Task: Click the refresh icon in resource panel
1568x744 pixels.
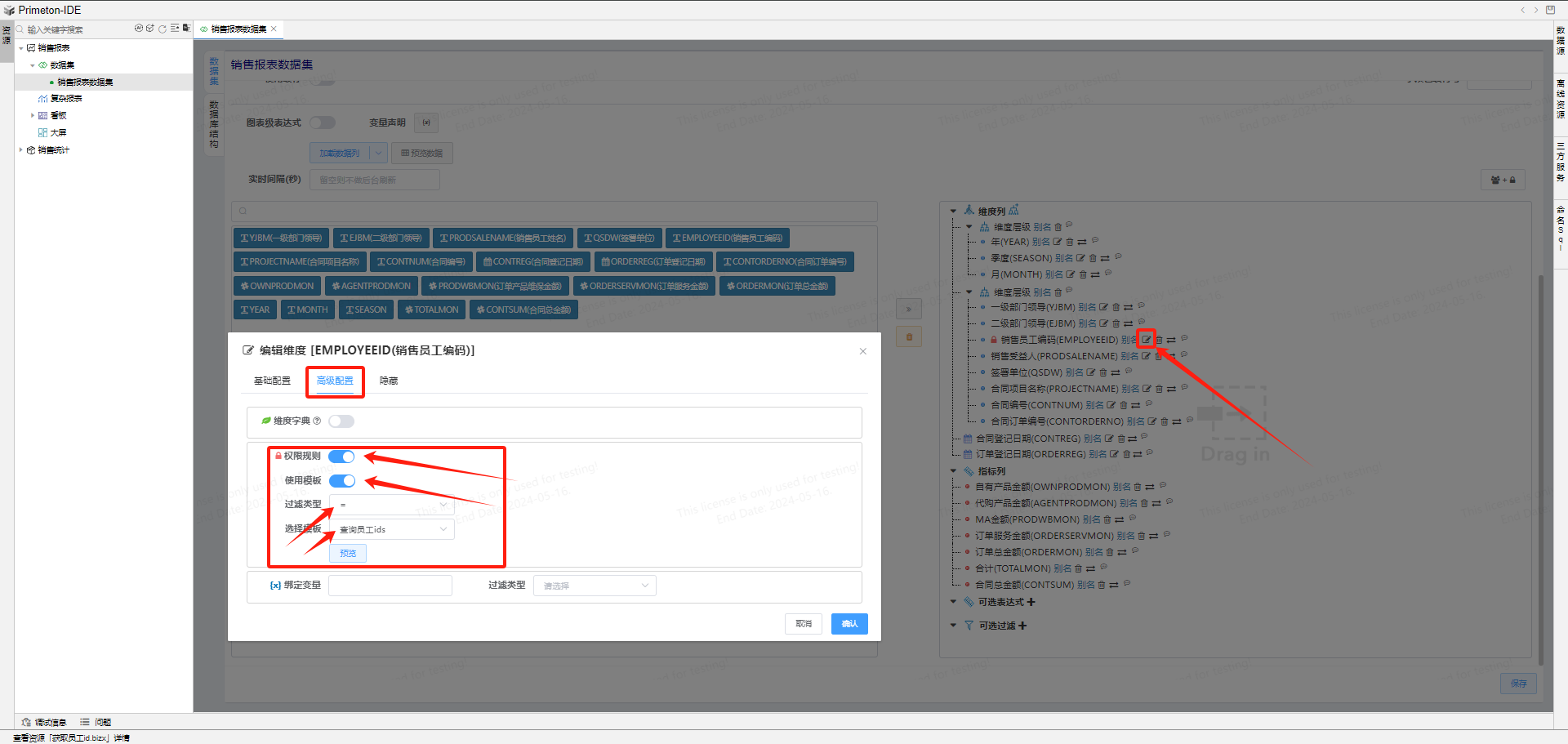Action: click(x=163, y=29)
